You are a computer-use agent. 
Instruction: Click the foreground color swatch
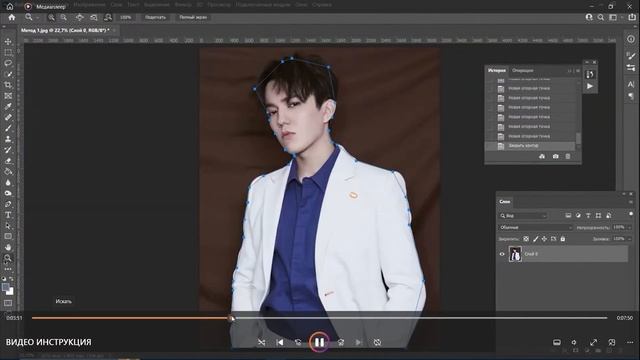click(5, 287)
